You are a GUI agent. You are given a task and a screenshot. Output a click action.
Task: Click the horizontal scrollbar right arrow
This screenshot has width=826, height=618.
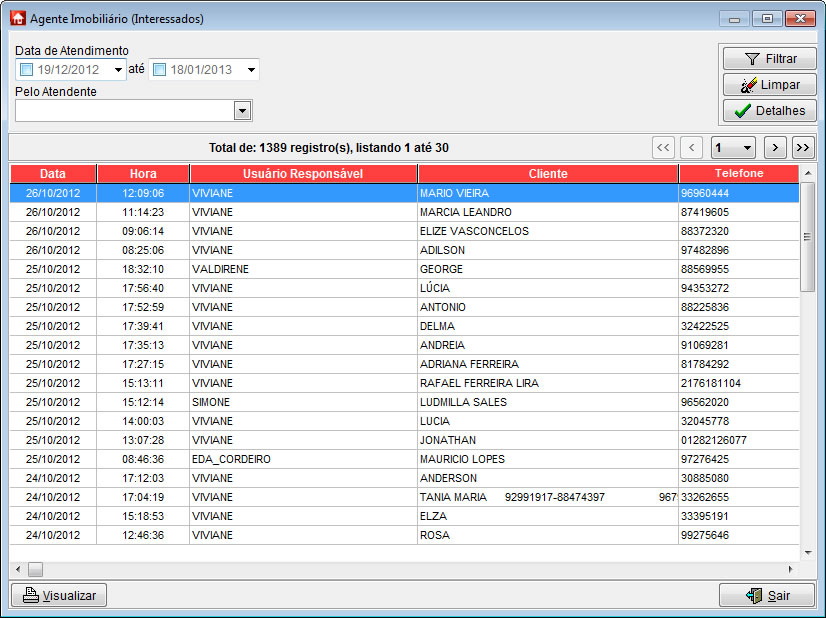(793, 569)
